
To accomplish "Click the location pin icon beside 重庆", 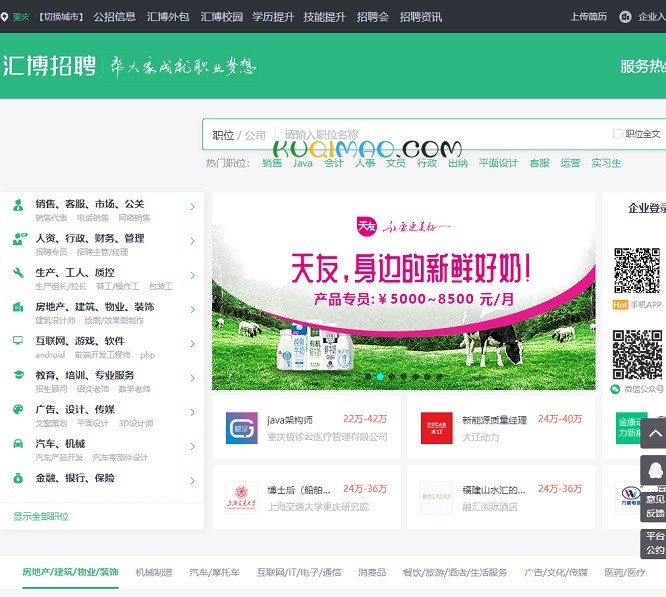I will click(4, 17).
